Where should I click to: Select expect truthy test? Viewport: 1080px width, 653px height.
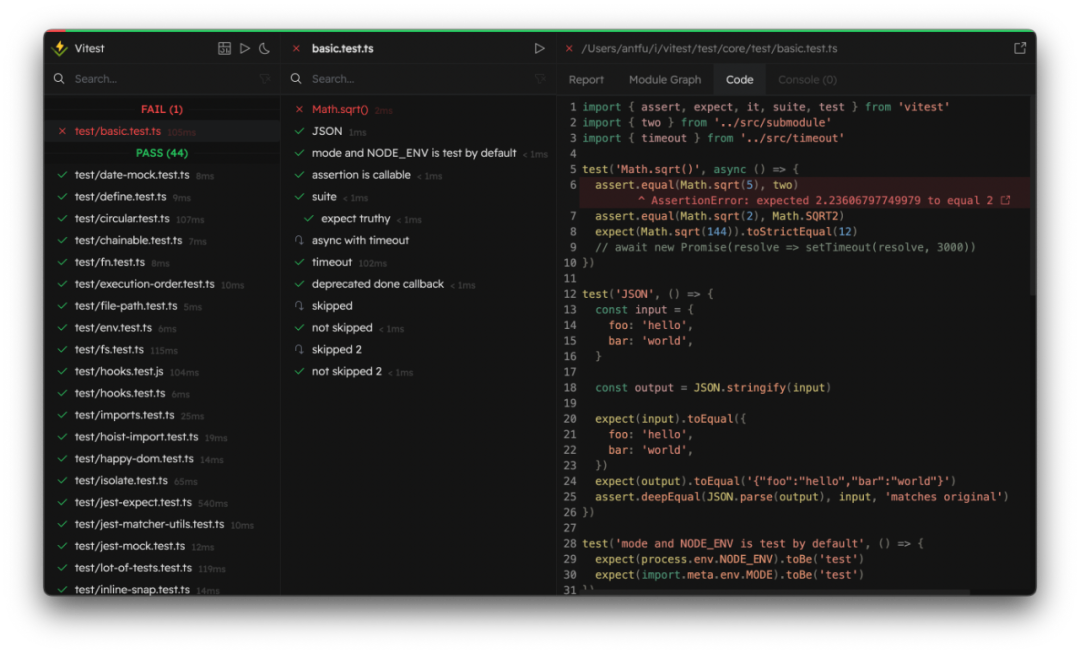pos(419,218)
